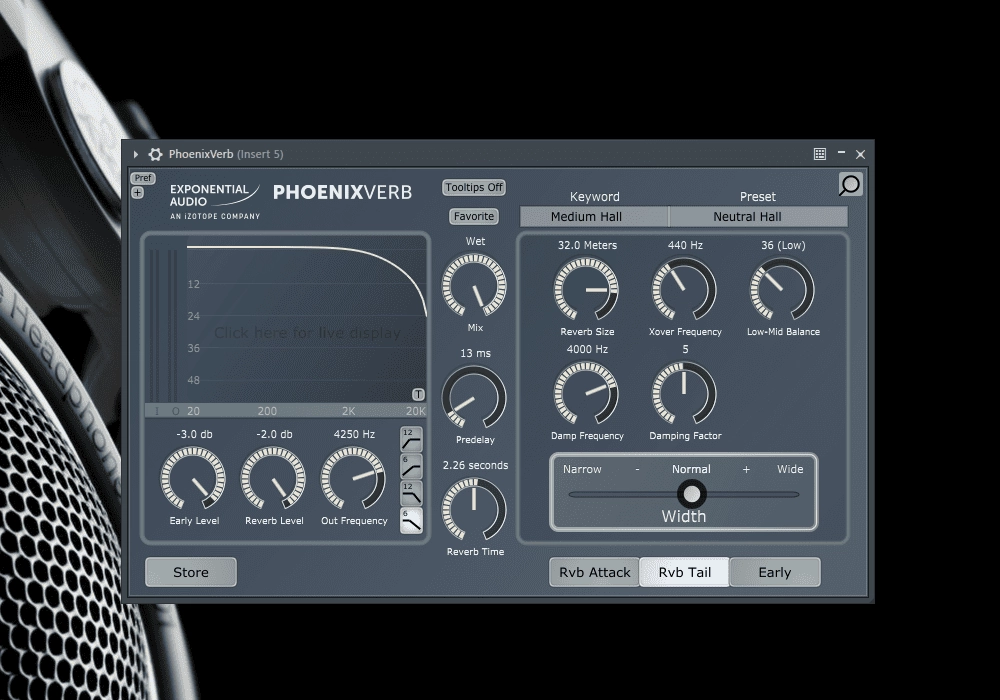
Task: Click the minus mark on Width scale
Action: tap(637, 470)
